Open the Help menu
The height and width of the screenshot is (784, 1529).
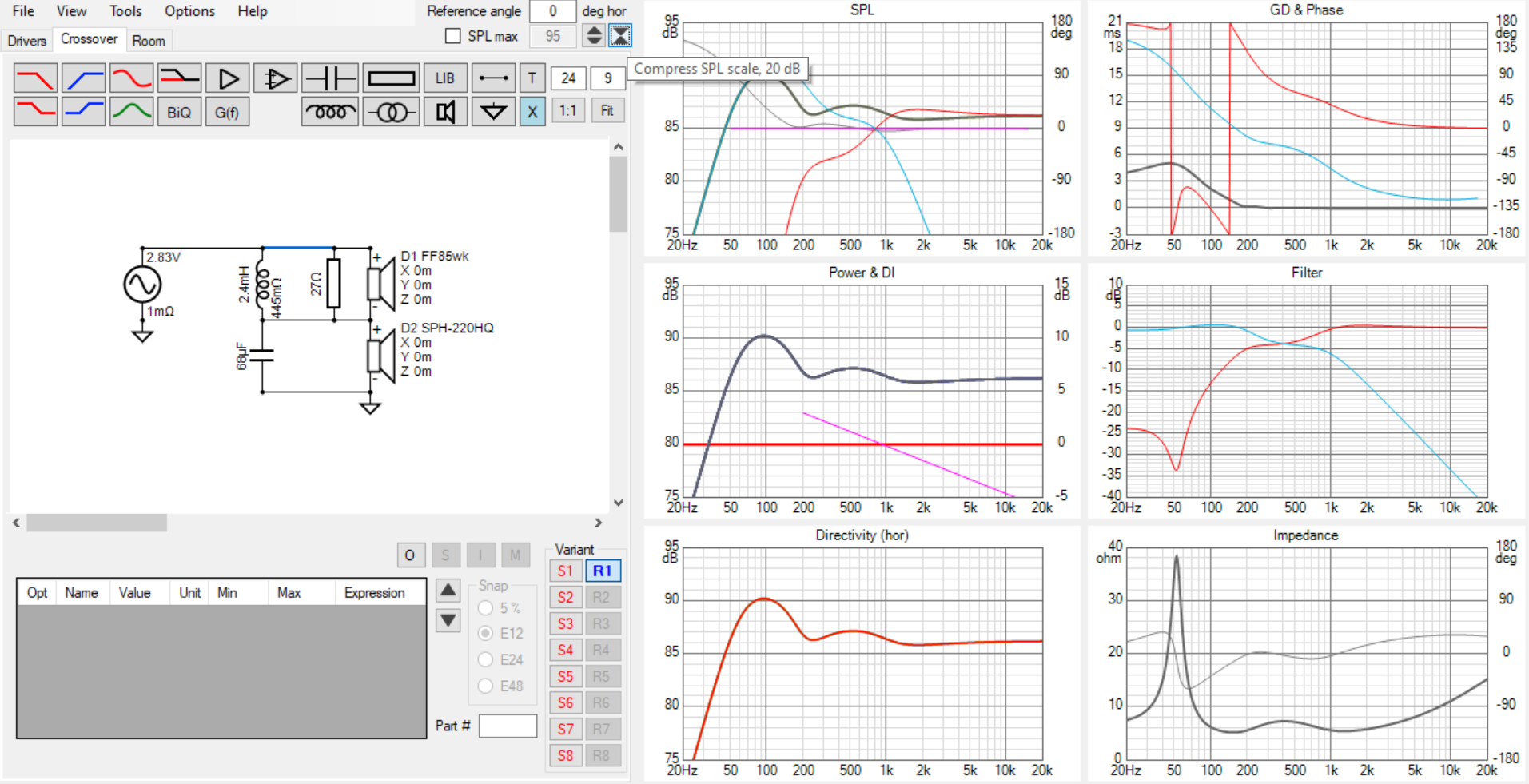[x=253, y=11]
